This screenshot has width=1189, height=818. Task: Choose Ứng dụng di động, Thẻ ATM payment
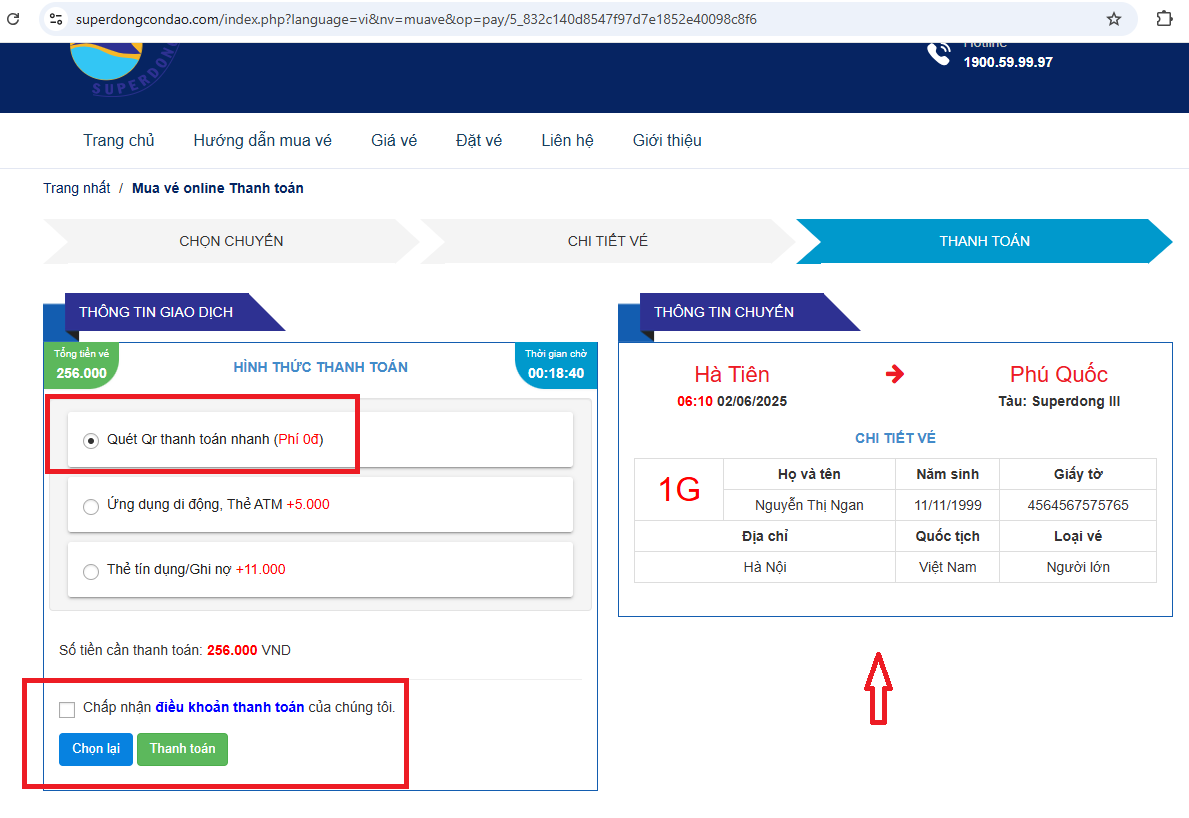[x=91, y=505]
